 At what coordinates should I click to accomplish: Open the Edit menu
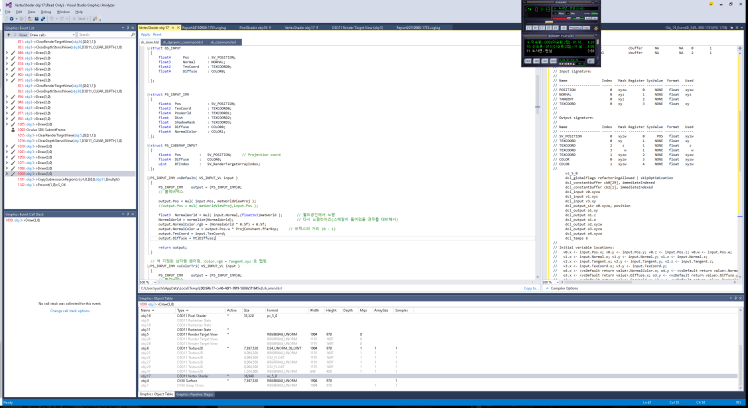pyautogui.click(x=19, y=12)
